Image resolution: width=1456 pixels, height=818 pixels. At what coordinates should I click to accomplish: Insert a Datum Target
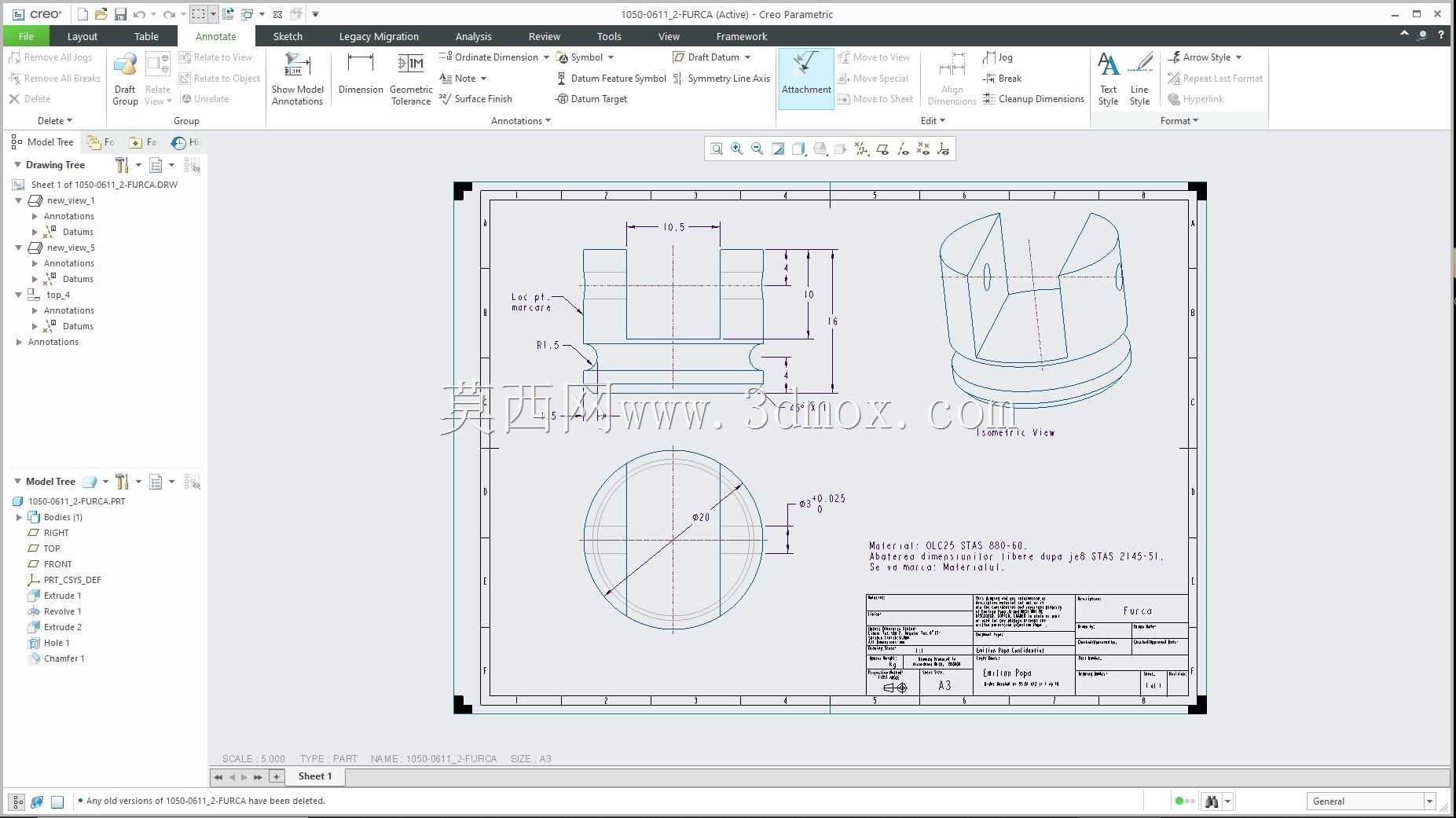(x=592, y=99)
